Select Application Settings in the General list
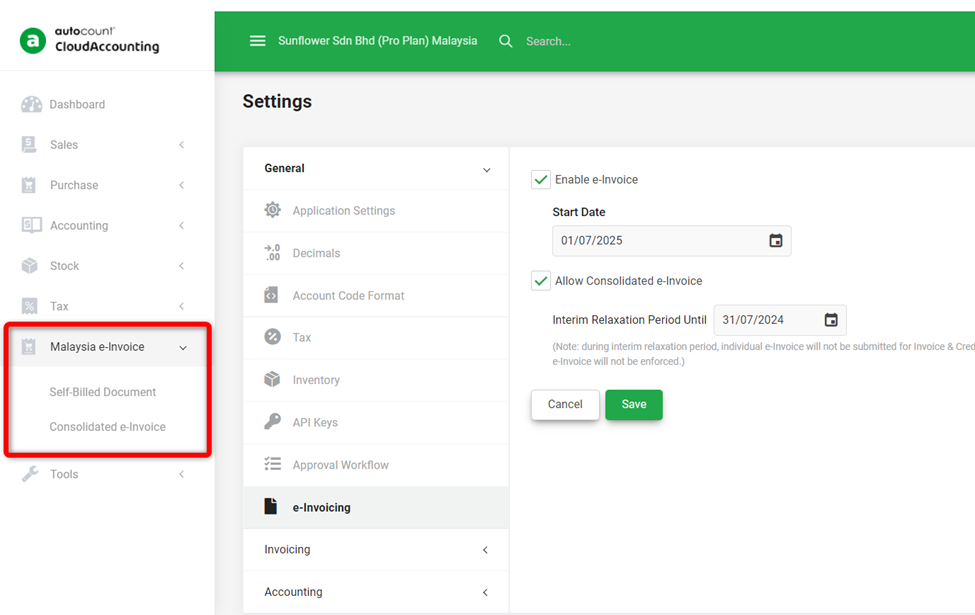This screenshot has height=615, width=975. pyautogui.click(x=376, y=211)
